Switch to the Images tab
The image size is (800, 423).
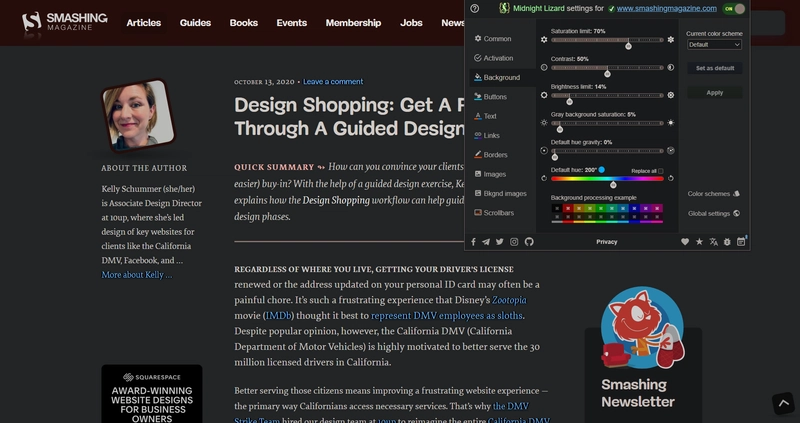pos(502,174)
